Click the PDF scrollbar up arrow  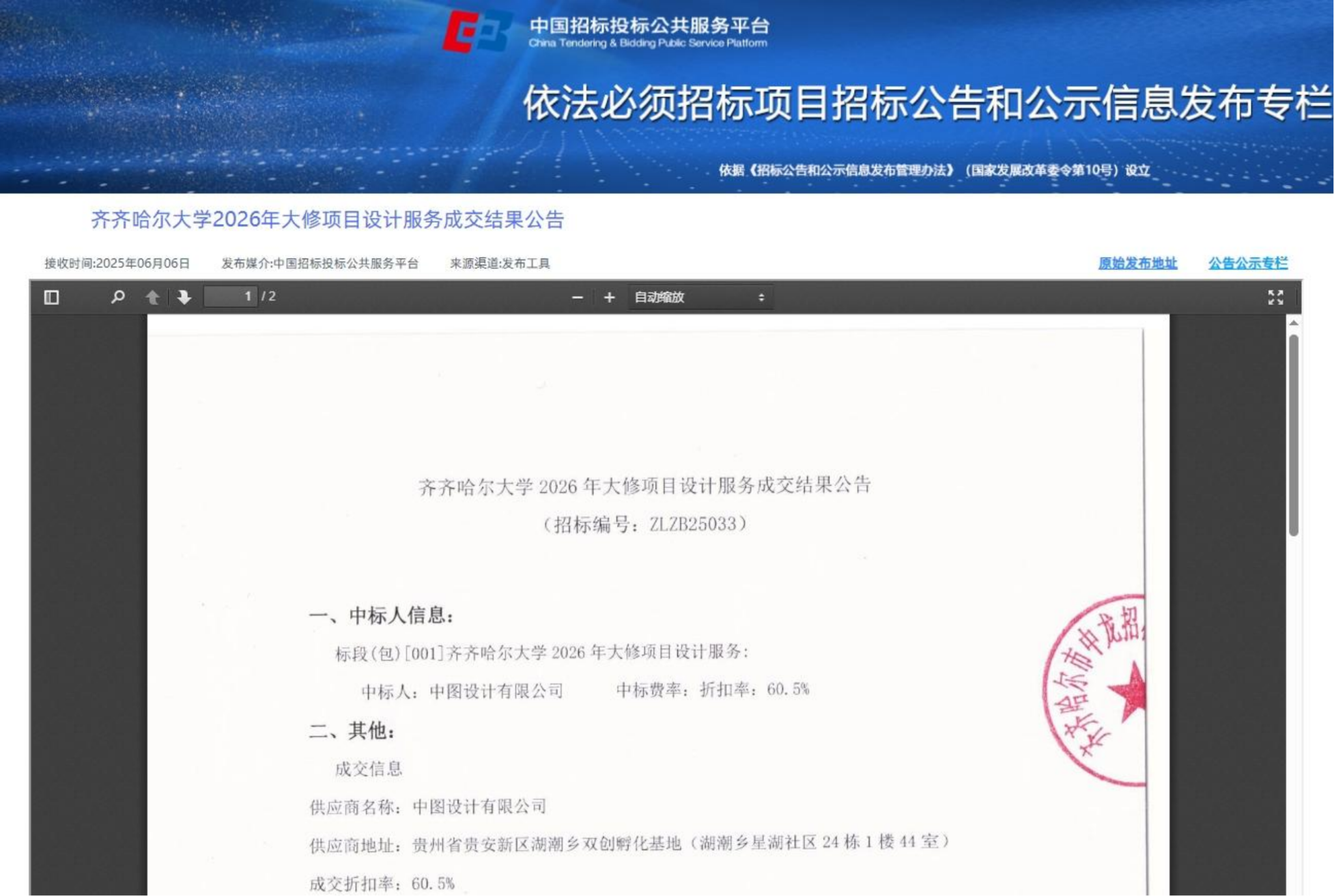coord(1294,323)
